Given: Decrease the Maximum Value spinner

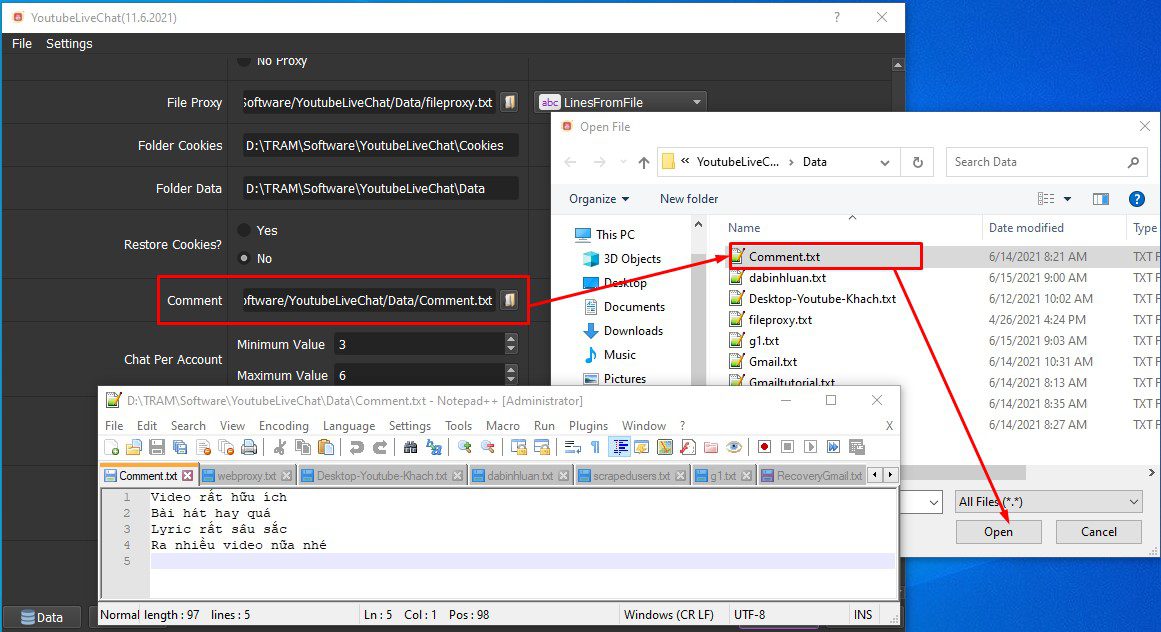Looking at the screenshot, I should [511, 380].
